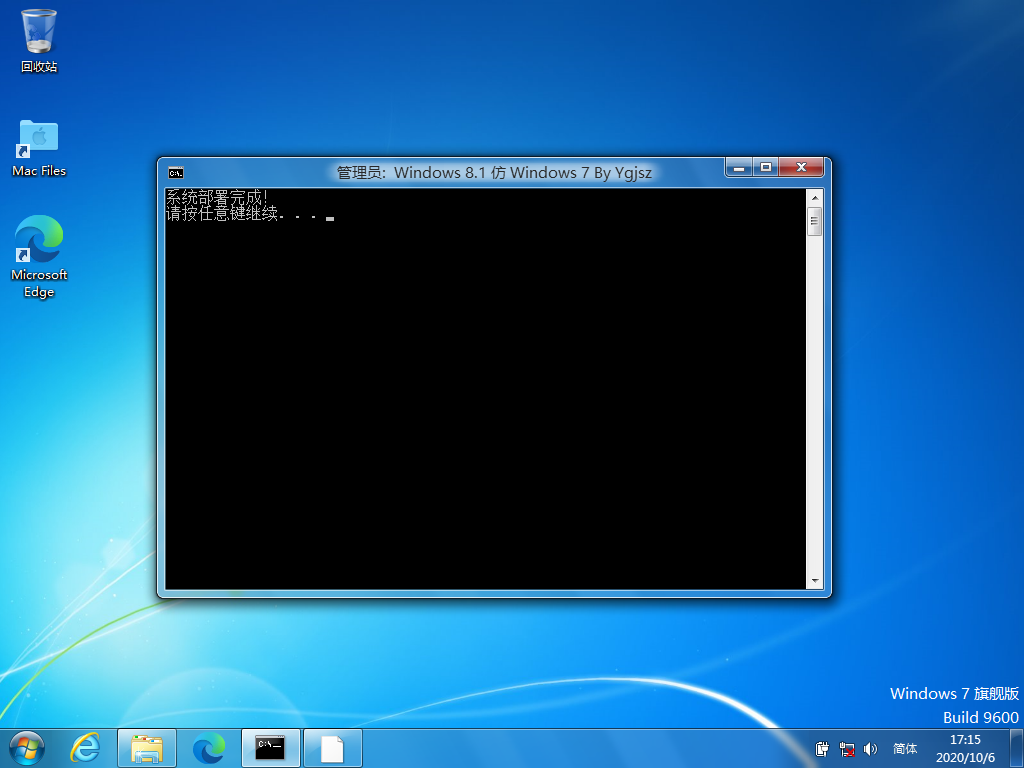Screen dimensions: 1024x768
Task: Click the Show Desktop strip beside the clock
Action: [1017, 748]
